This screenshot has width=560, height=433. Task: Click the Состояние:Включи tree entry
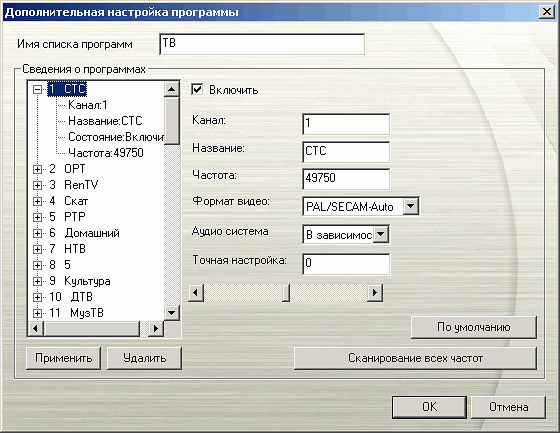(115, 137)
